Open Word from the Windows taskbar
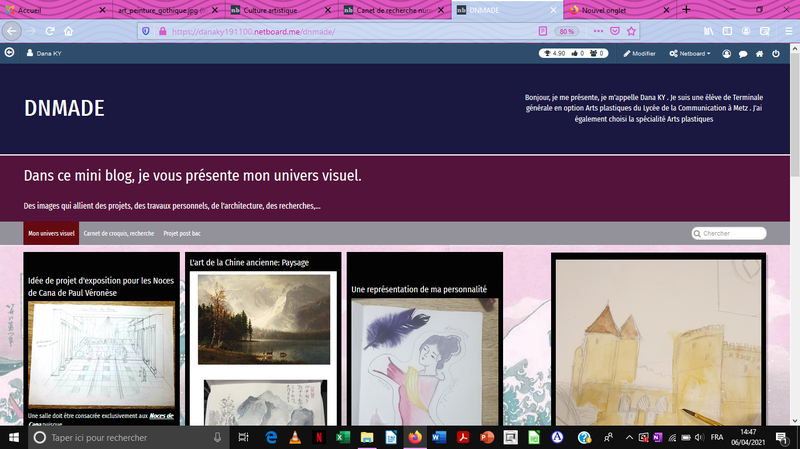 tap(440, 438)
